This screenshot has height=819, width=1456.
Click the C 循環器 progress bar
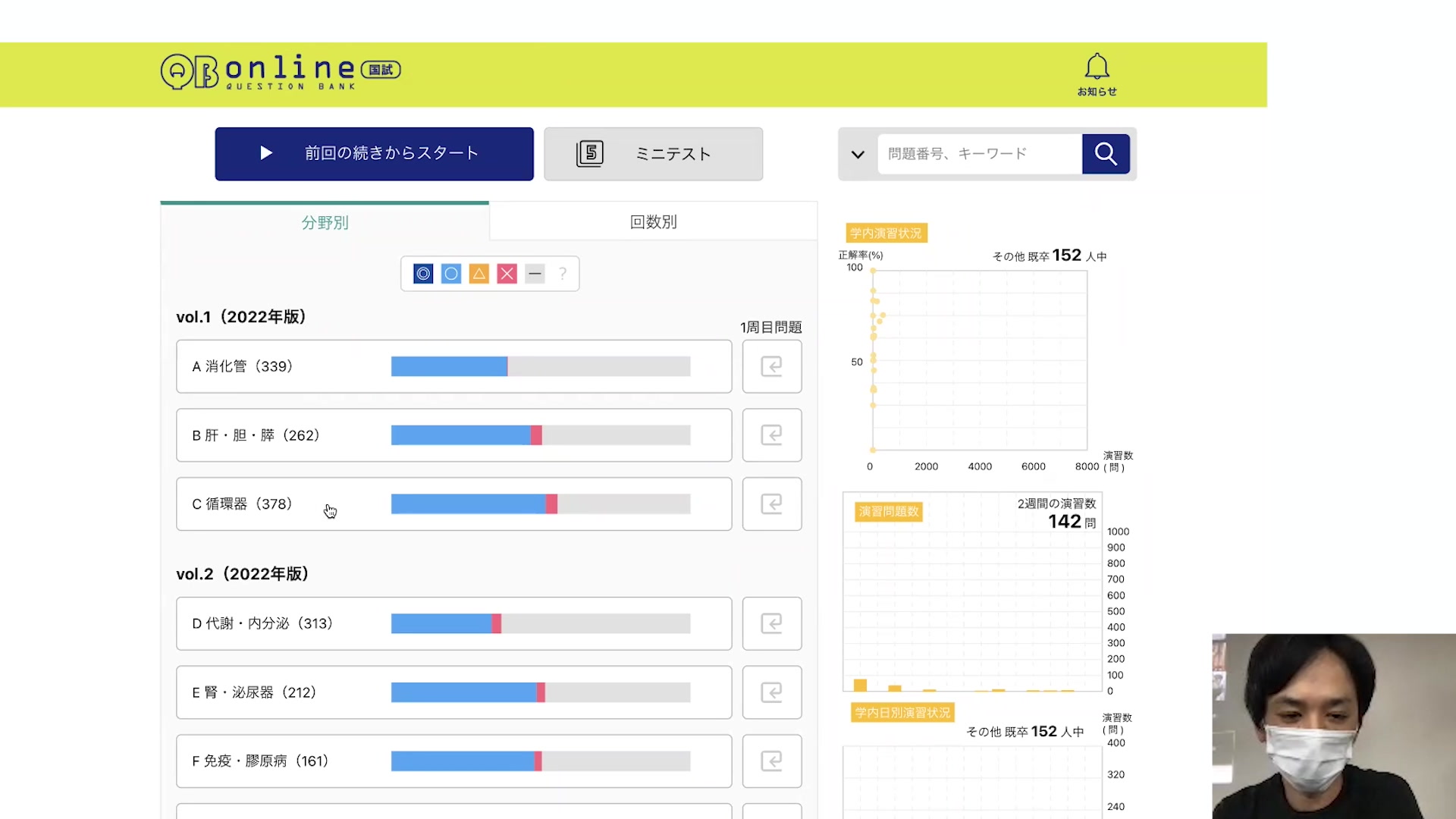pyautogui.click(x=540, y=504)
